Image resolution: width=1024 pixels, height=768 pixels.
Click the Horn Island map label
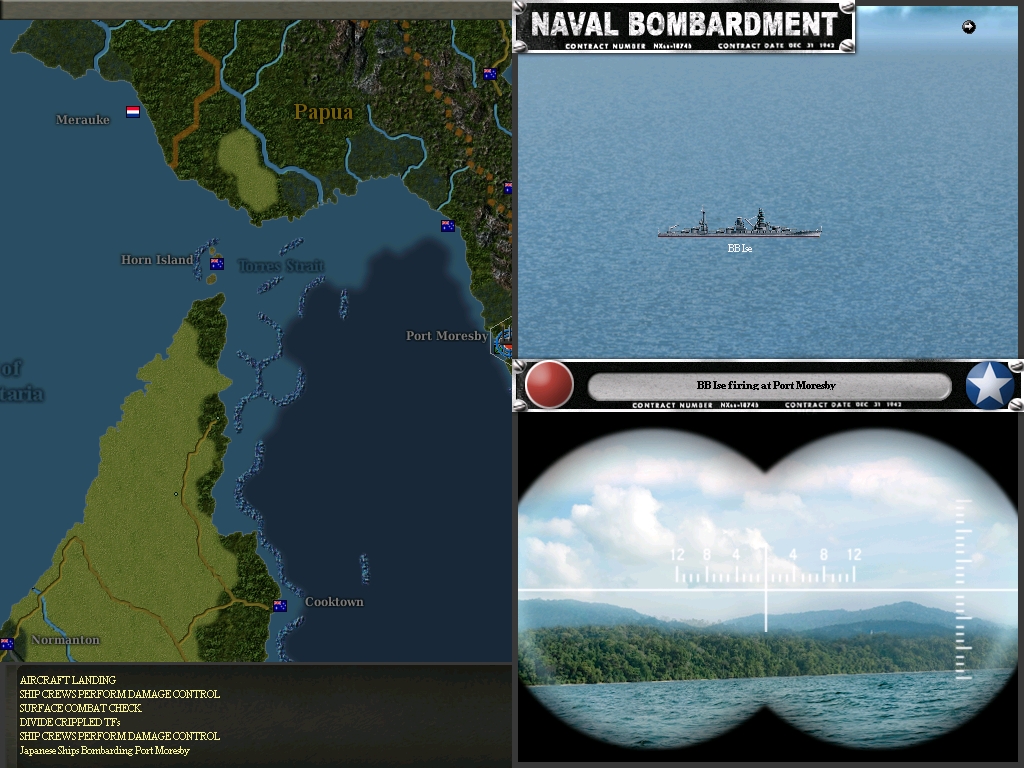[x=157, y=260]
